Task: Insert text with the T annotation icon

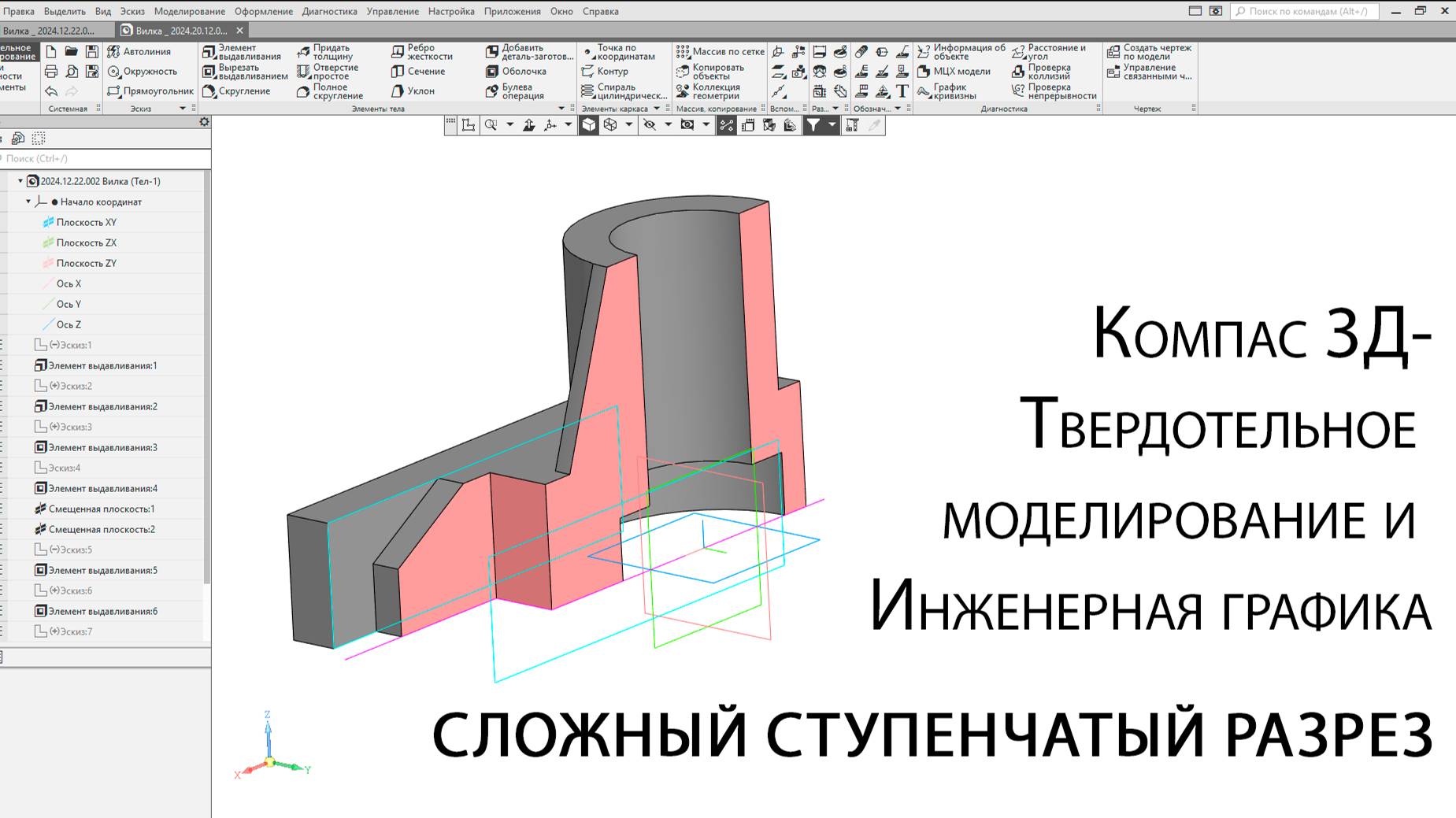Action: click(x=902, y=91)
